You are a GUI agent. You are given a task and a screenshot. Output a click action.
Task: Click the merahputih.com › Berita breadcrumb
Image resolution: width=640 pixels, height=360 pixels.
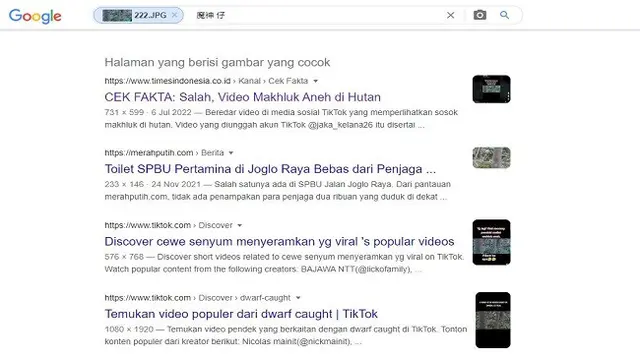tap(164, 153)
